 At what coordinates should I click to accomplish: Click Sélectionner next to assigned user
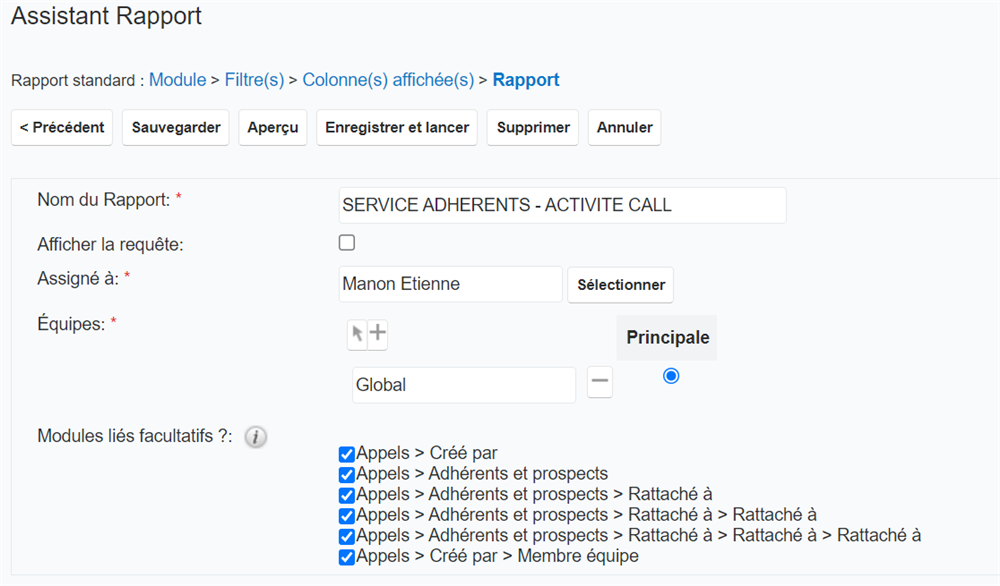click(620, 285)
